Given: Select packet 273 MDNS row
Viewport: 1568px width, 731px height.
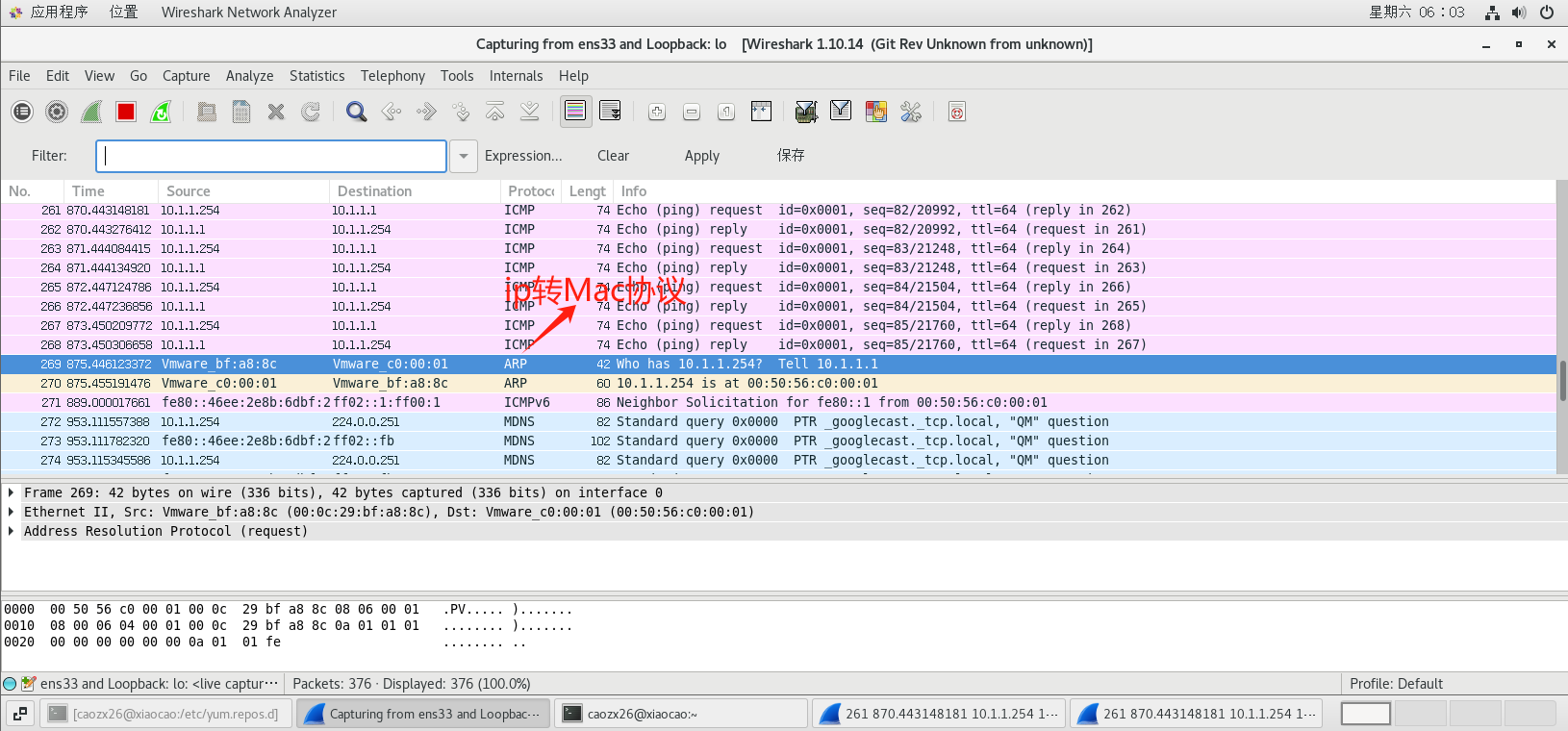Looking at the screenshot, I should coord(778,441).
